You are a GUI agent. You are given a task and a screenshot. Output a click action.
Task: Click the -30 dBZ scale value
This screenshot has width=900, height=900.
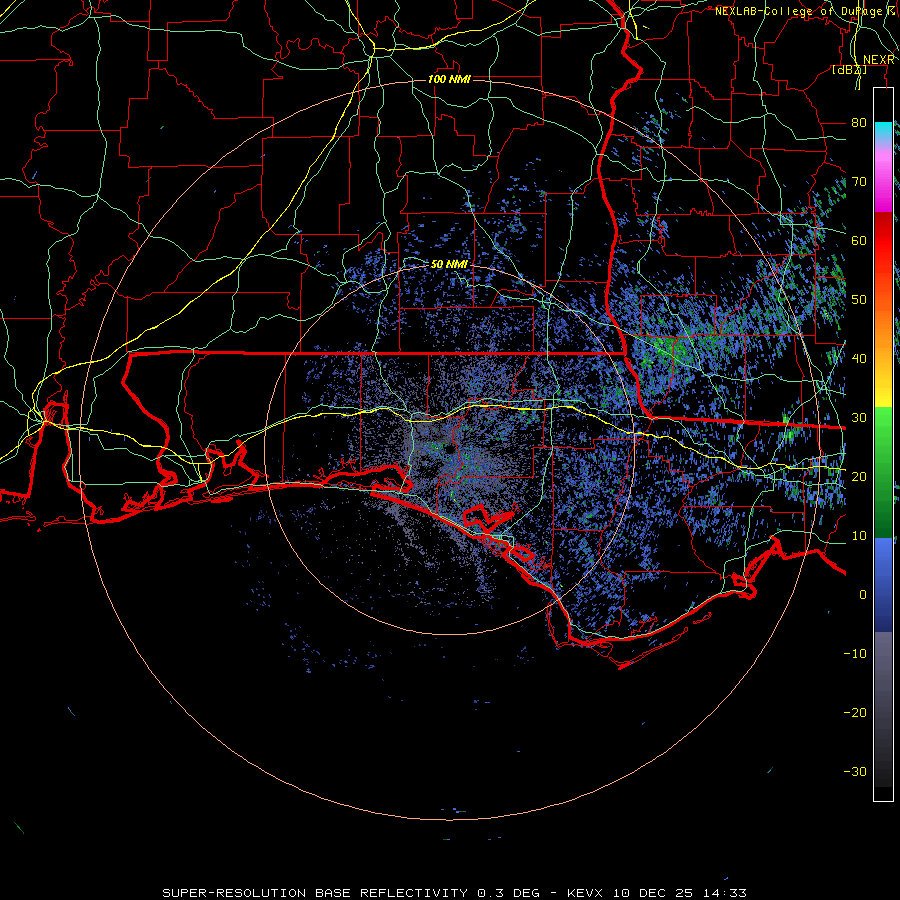855,771
